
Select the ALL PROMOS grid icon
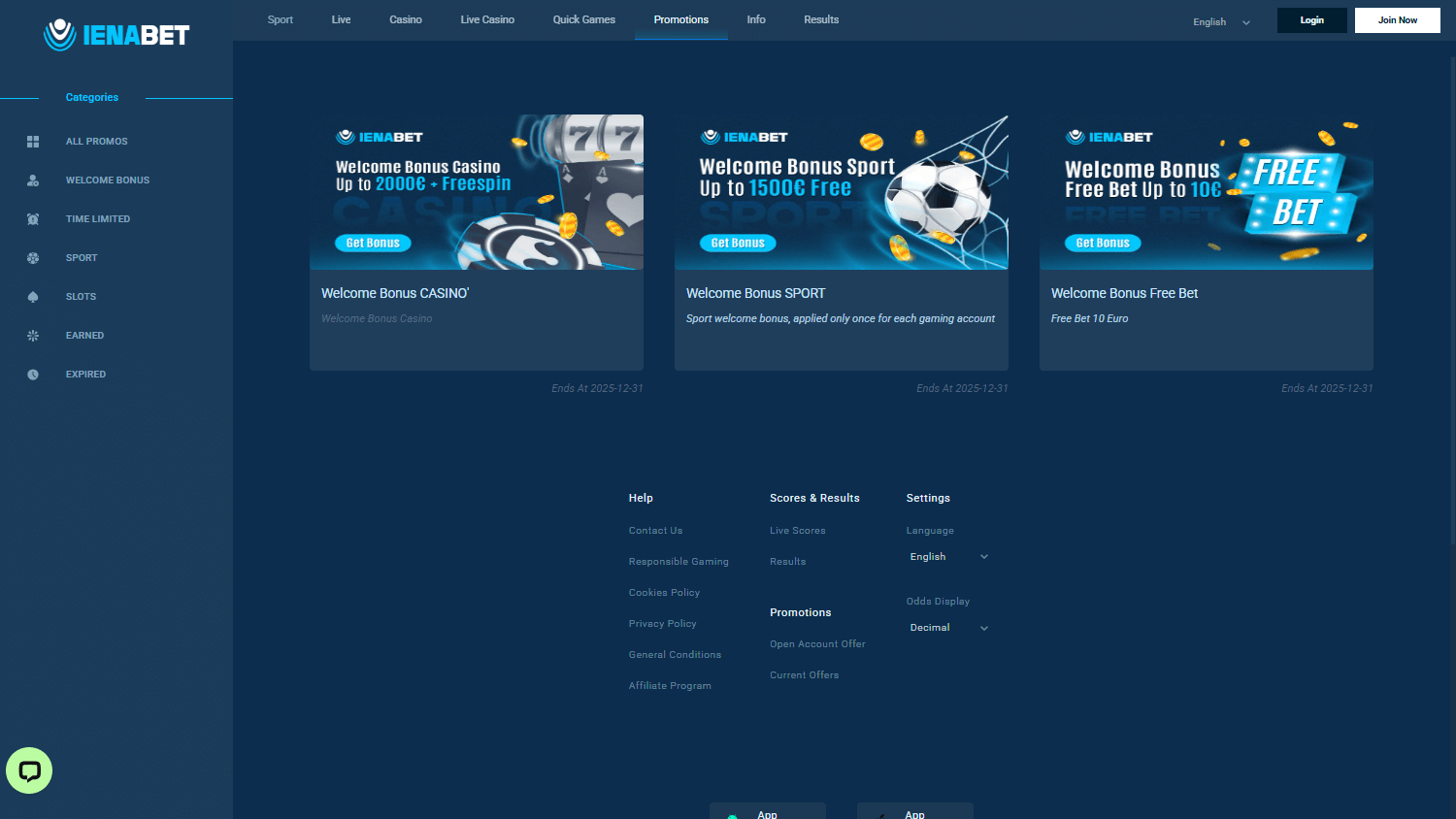(32, 141)
